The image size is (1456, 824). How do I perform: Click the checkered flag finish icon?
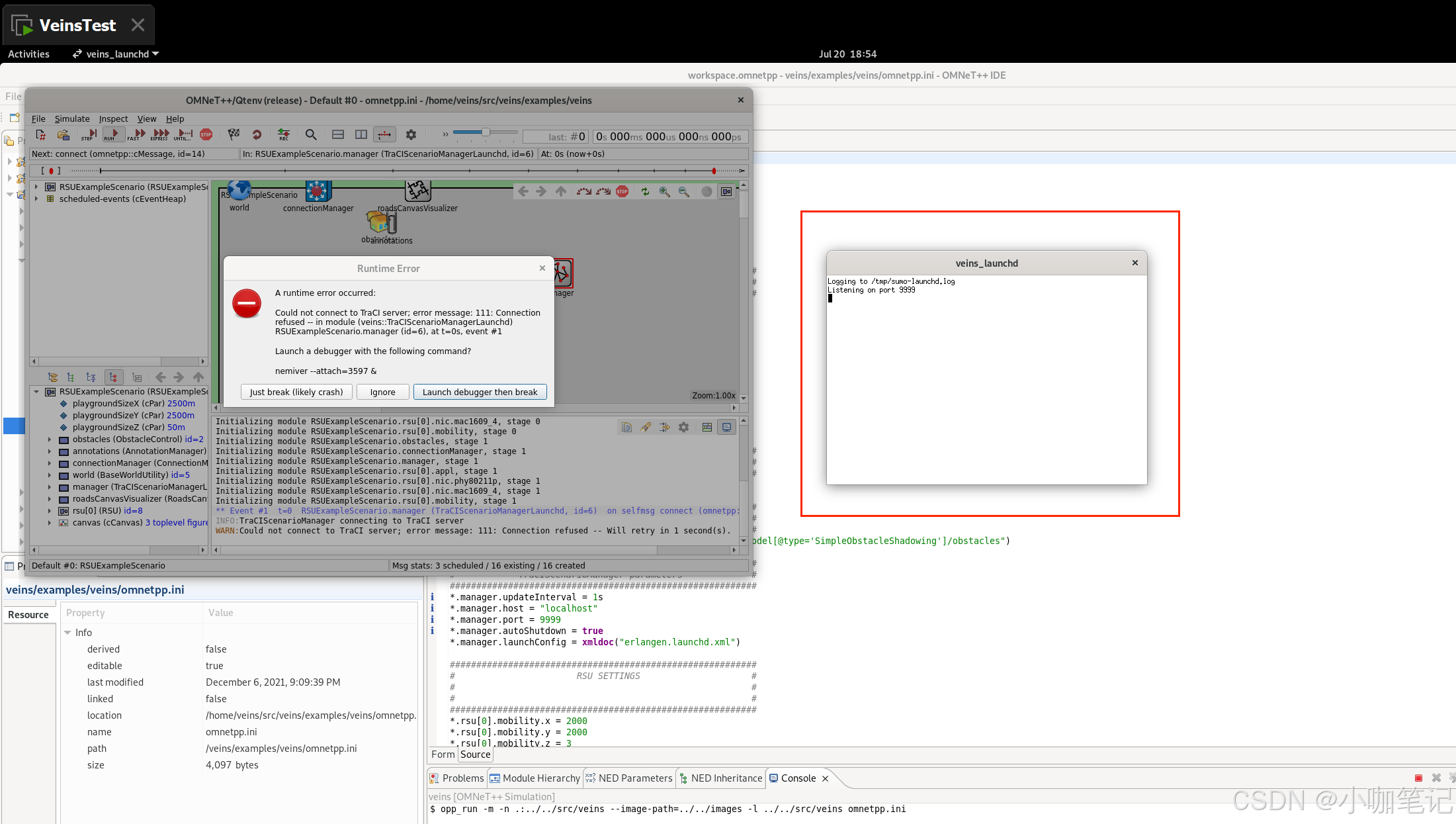tap(234, 134)
